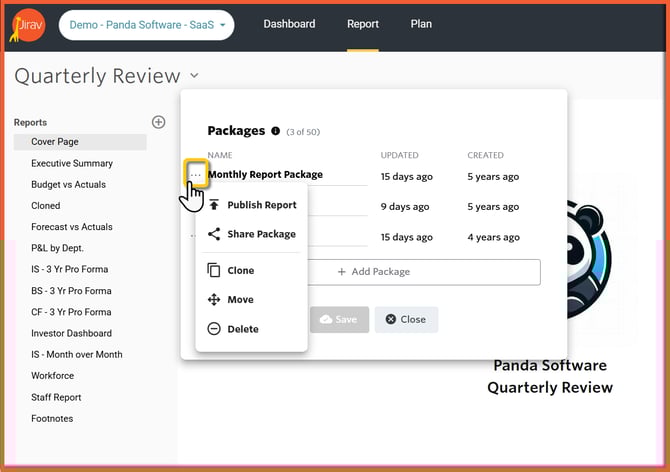
Task: Click the Move arrows icon
Action: click(x=214, y=299)
